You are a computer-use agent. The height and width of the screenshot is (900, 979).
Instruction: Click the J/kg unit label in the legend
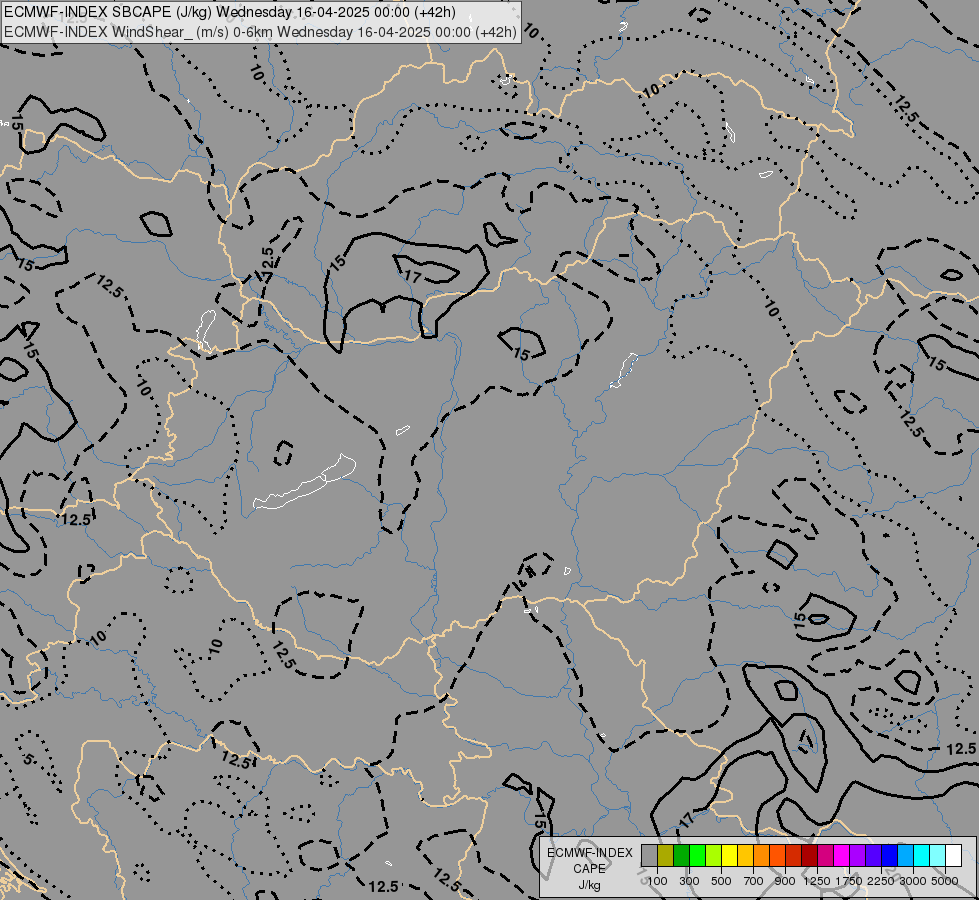pyautogui.click(x=589, y=885)
